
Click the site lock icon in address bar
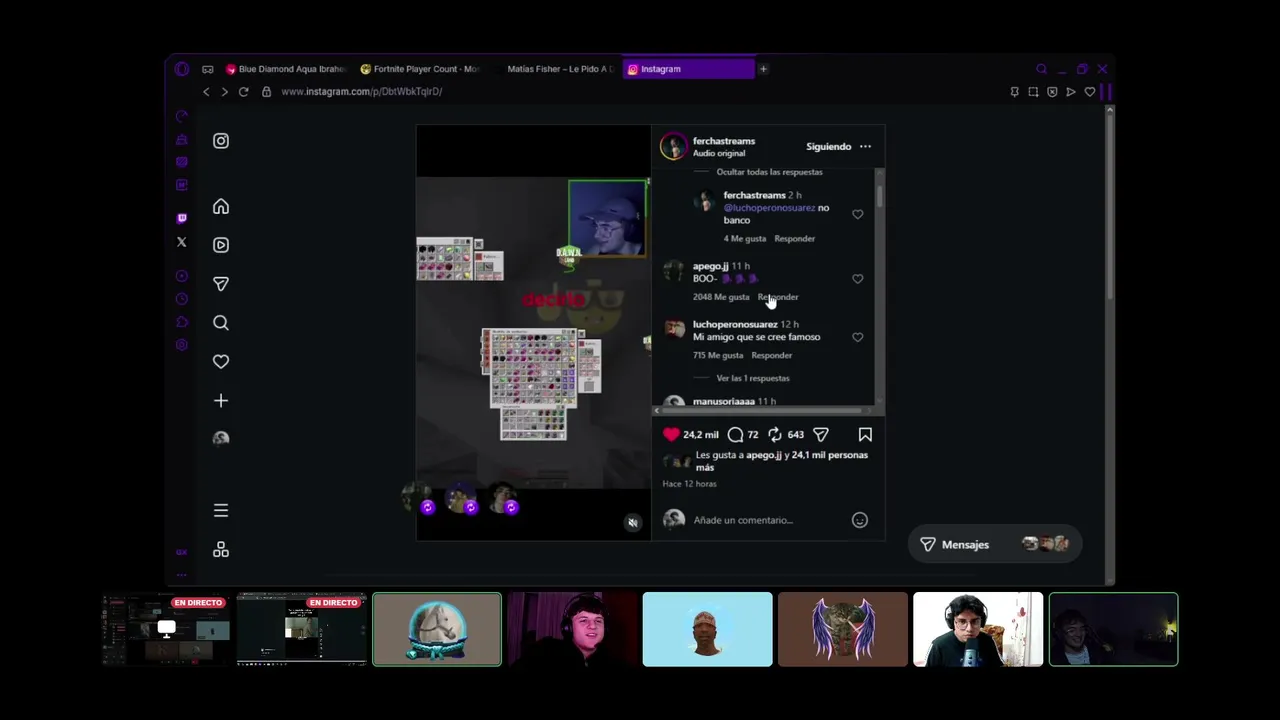click(266, 92)
